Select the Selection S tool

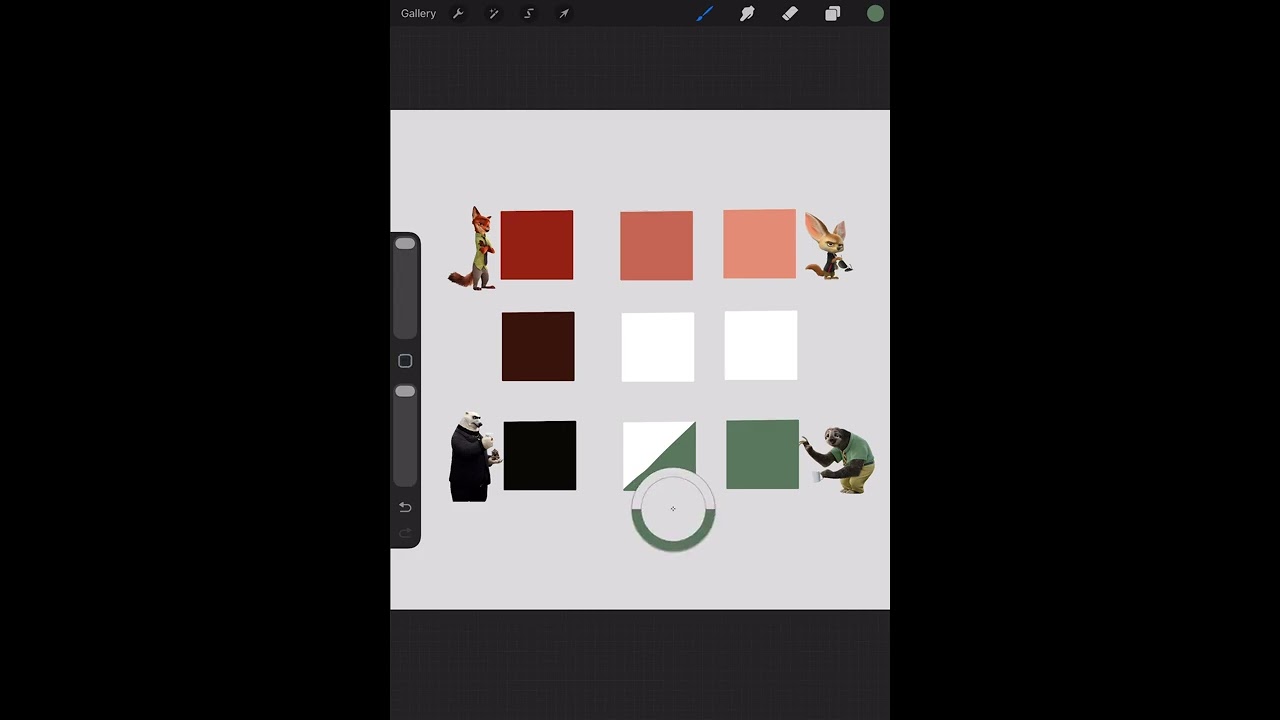coord(529,14)
